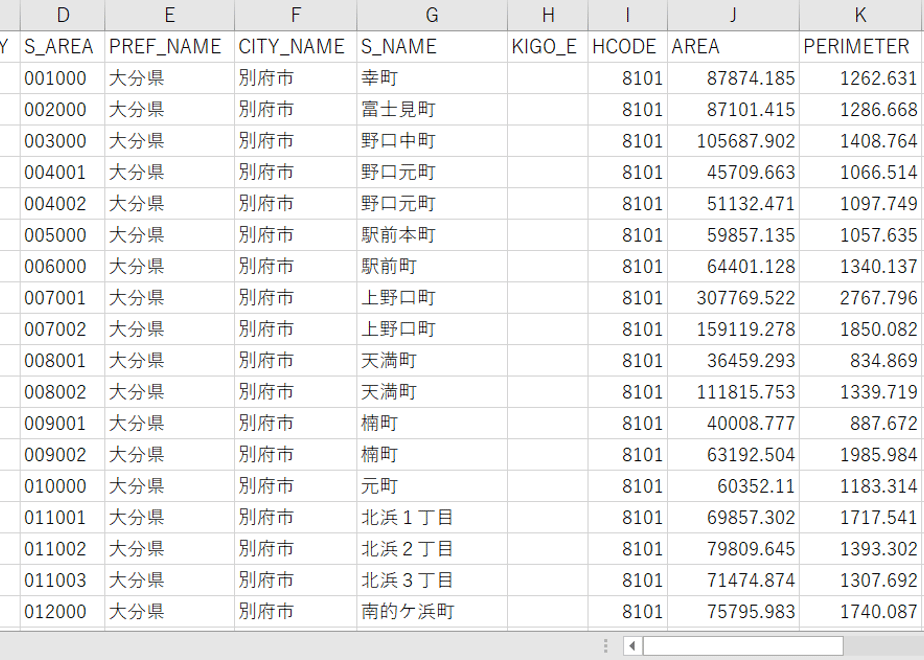The height and width of the screenshot is (660, 924).
Task: Click PERIMETER value 1286.668
Action: point(860,110)
